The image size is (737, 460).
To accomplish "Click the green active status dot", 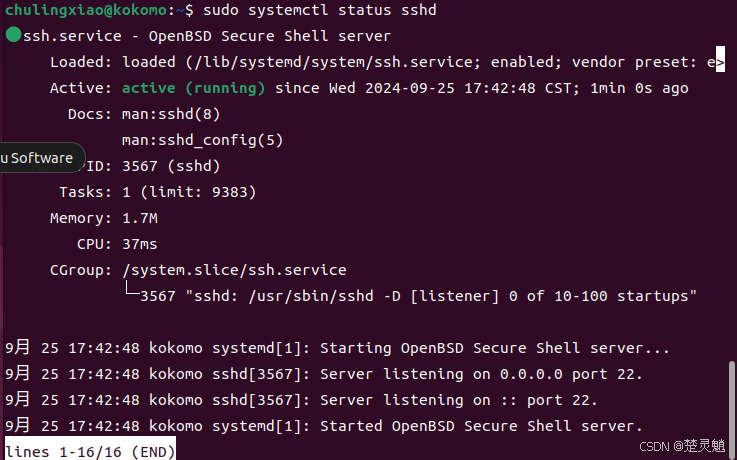I will pyautogui.click(x=14, y=35).
